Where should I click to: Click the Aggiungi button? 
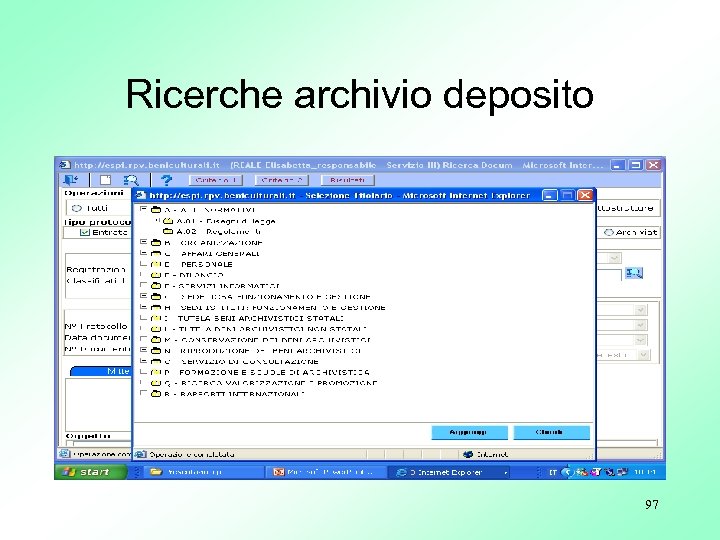point(469,433)
